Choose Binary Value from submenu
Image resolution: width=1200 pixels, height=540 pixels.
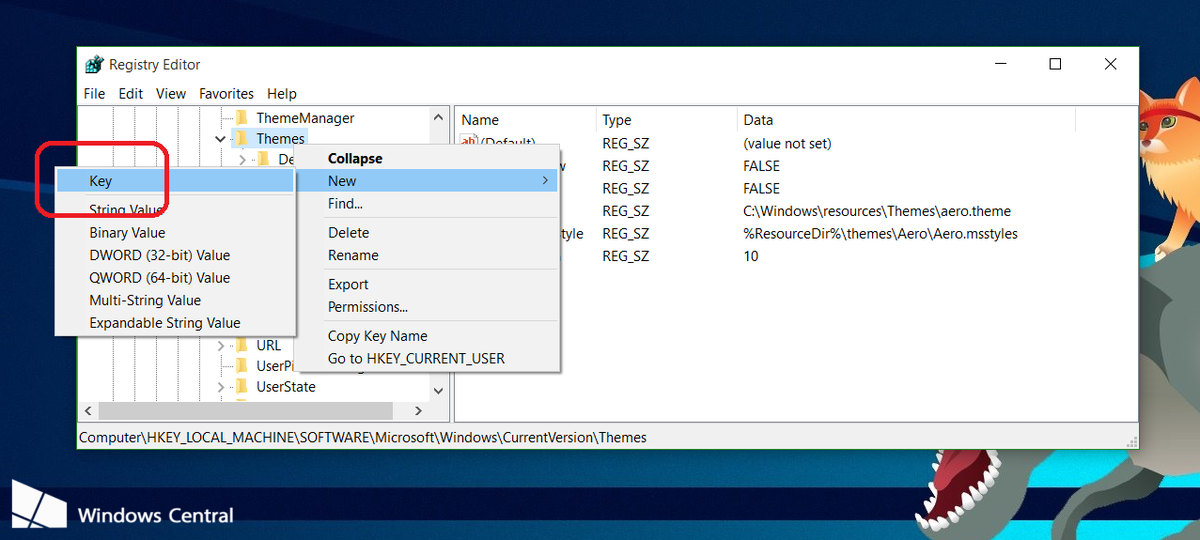tap(175, 233)
